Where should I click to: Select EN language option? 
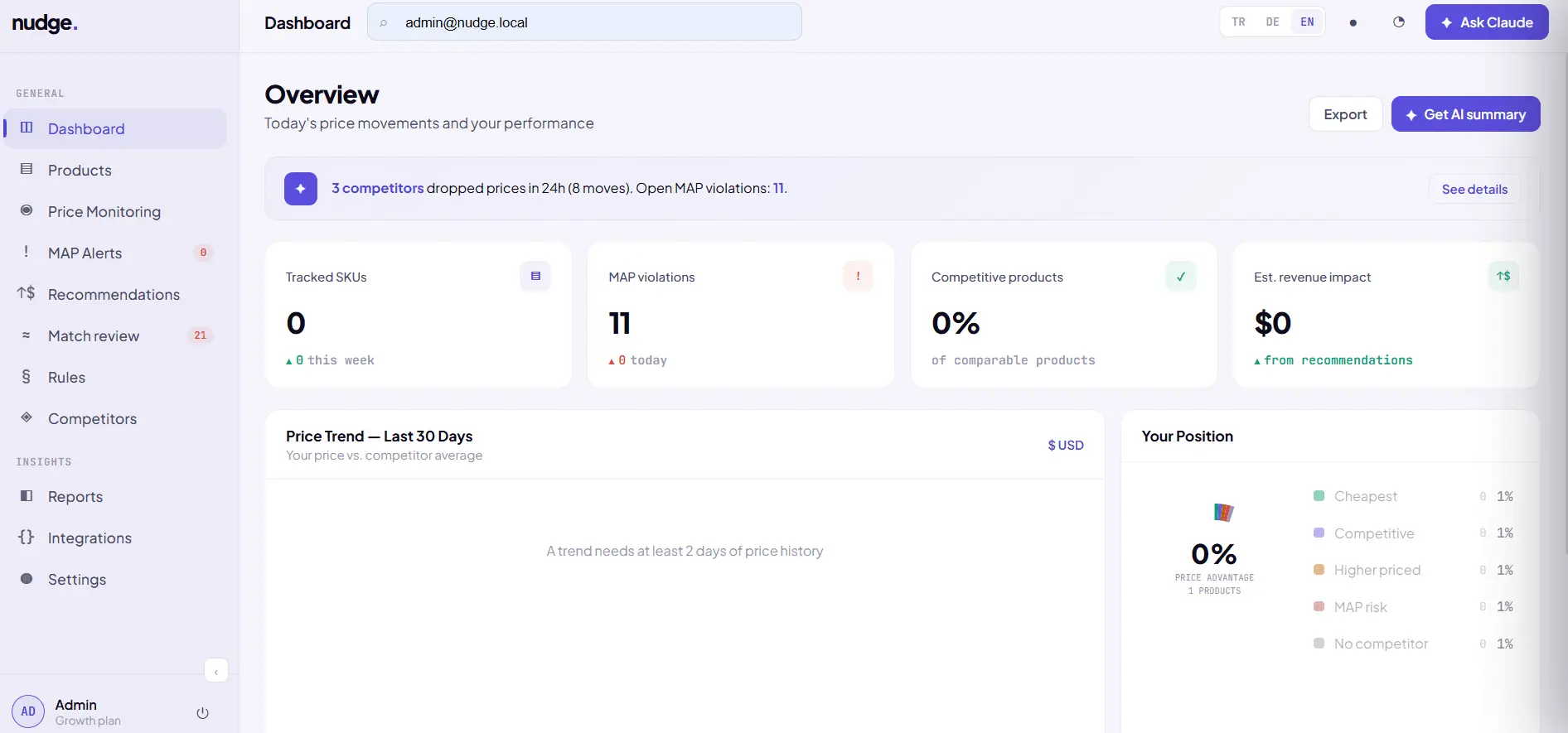[1307, 22]
